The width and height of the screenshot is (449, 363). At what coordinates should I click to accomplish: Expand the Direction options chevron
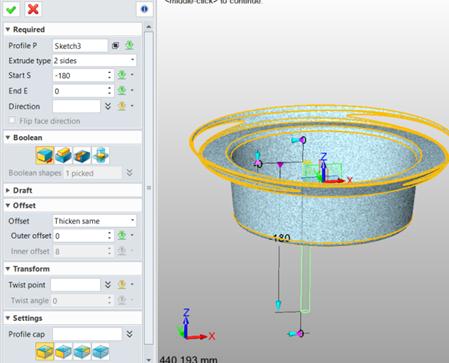[x=108, y=106]
